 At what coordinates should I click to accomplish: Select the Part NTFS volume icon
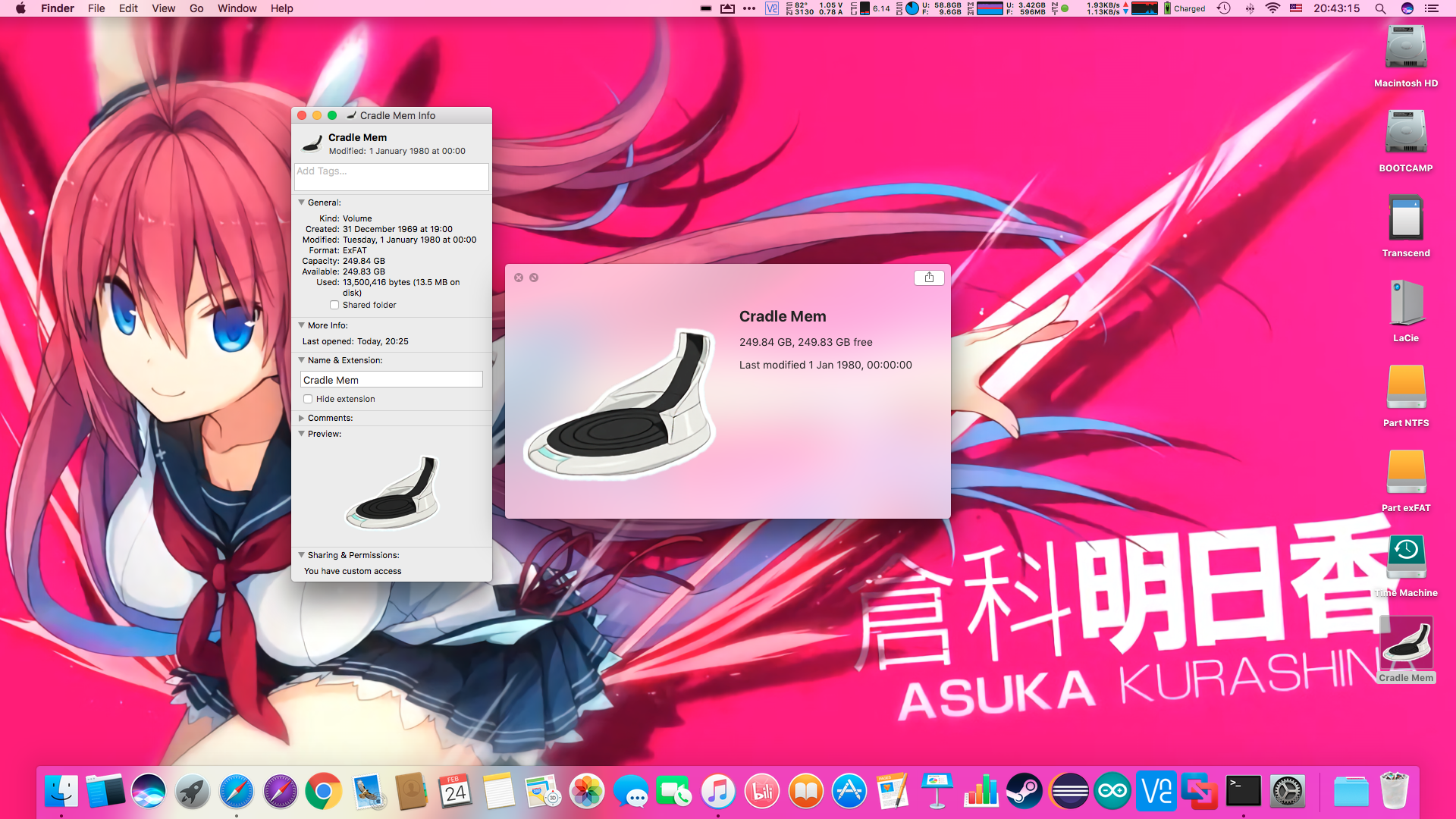[1406, 388]
